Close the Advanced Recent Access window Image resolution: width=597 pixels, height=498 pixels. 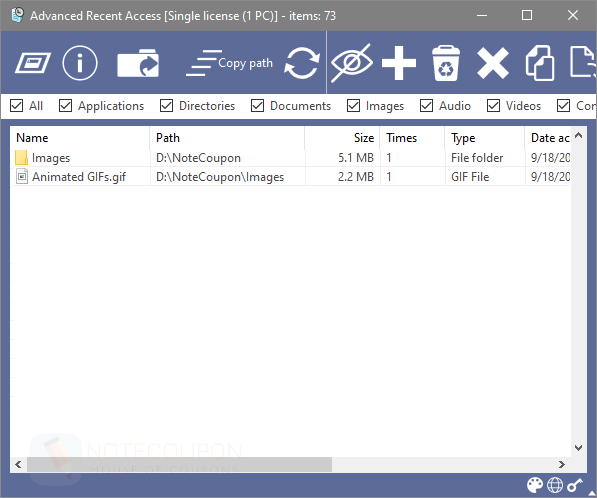[573, 15]
